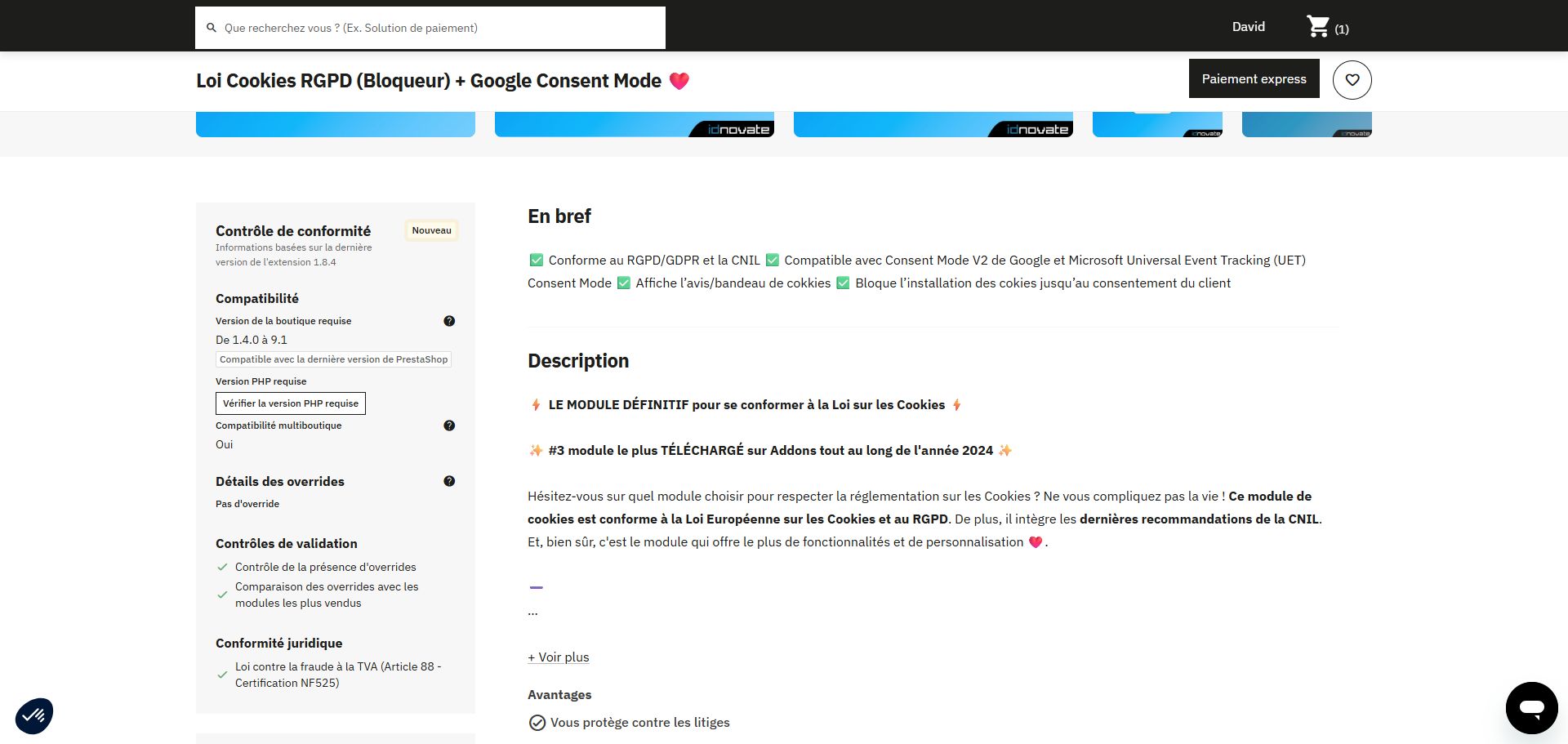
Task: Click checkmark beside Loi contre la fraude
Action: click(222, 675)
